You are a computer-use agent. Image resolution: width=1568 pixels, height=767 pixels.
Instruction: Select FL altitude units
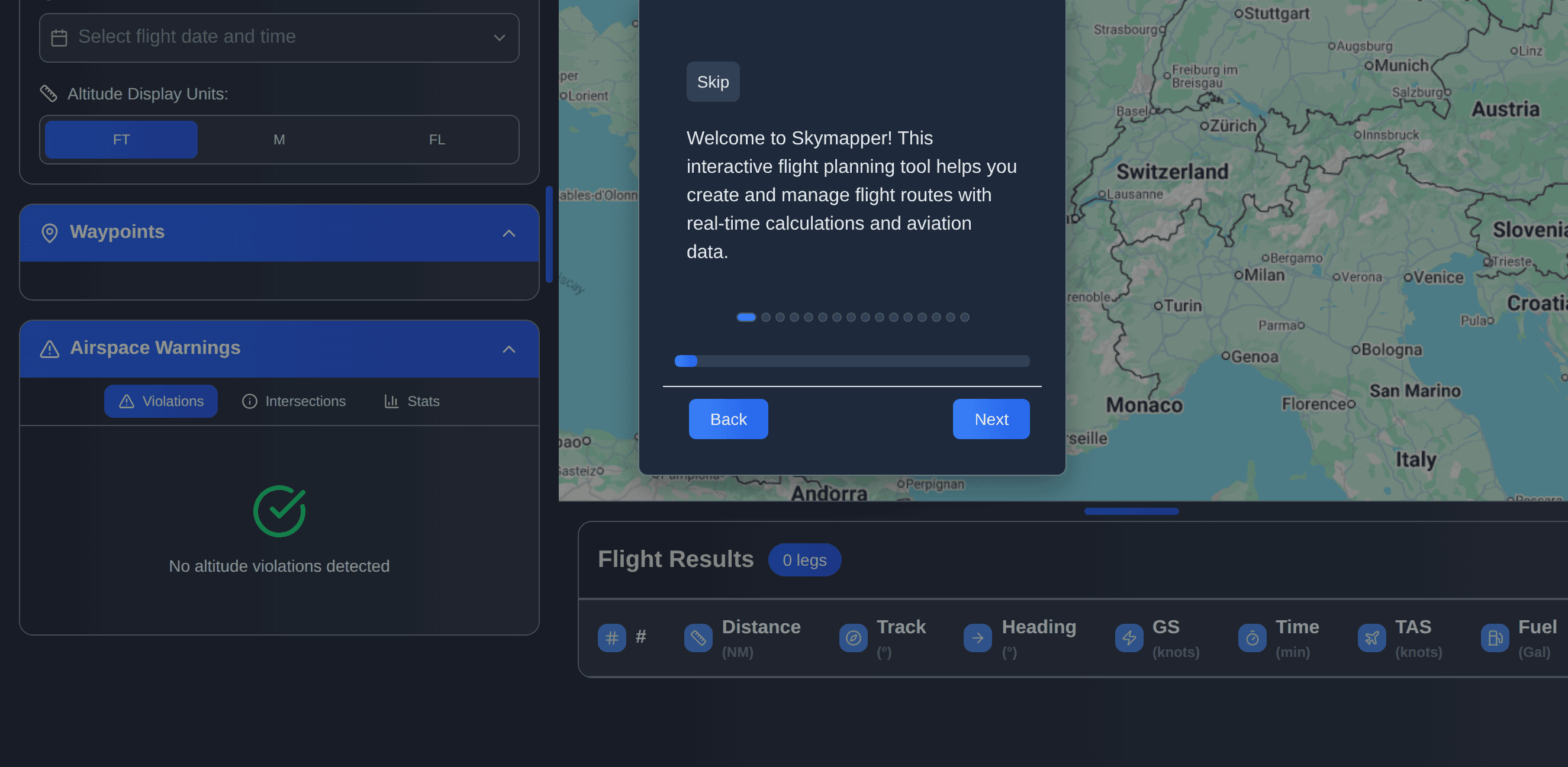pyautogui.click(x=437, y=140)
